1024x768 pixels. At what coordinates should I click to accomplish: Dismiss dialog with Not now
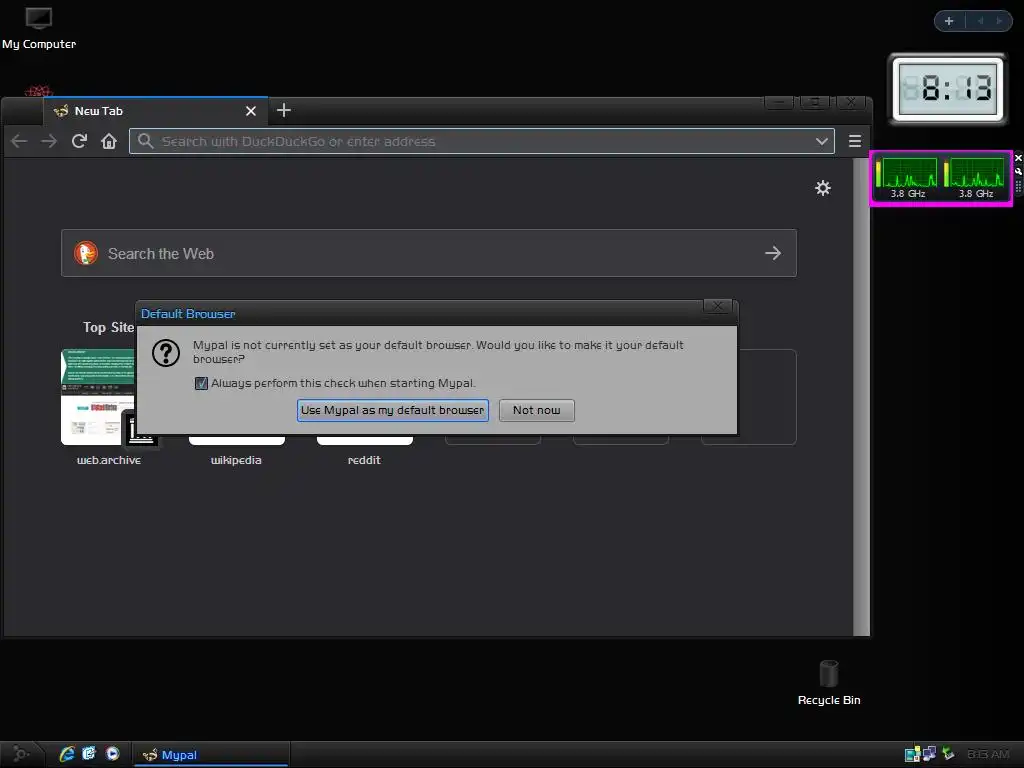point(537,410)
